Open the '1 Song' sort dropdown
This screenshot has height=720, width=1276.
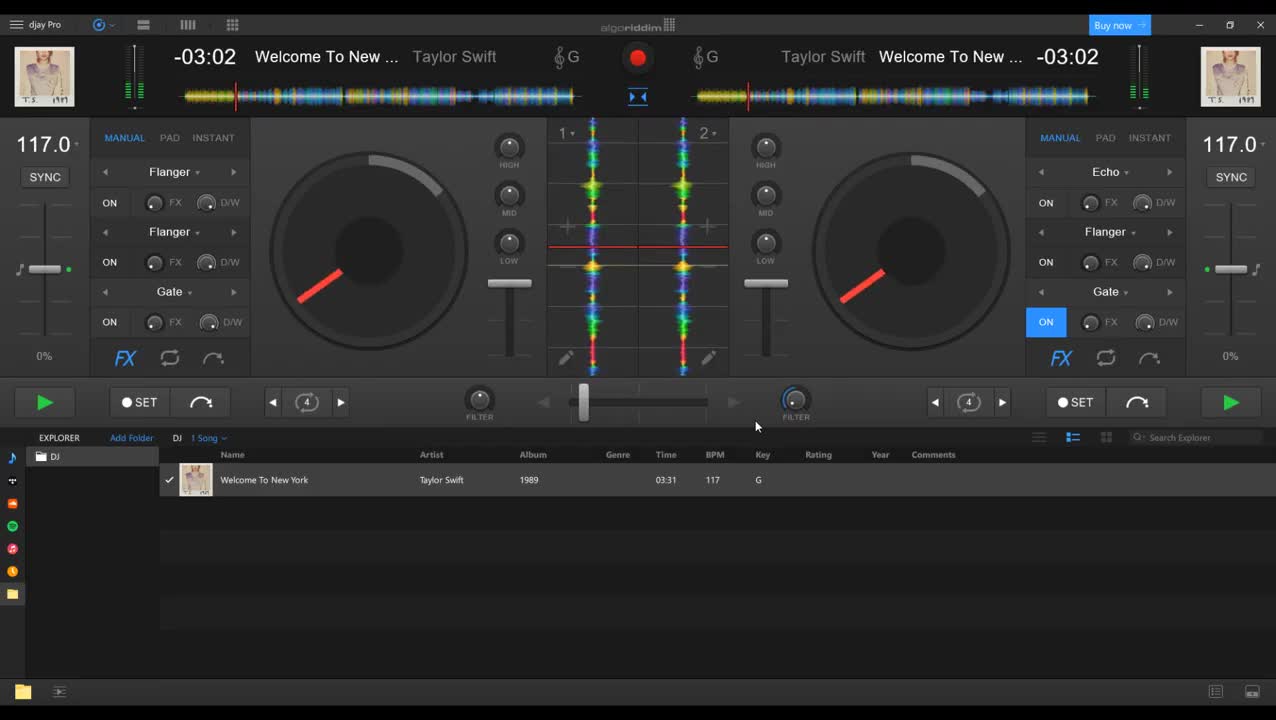(x=209, y=438)
